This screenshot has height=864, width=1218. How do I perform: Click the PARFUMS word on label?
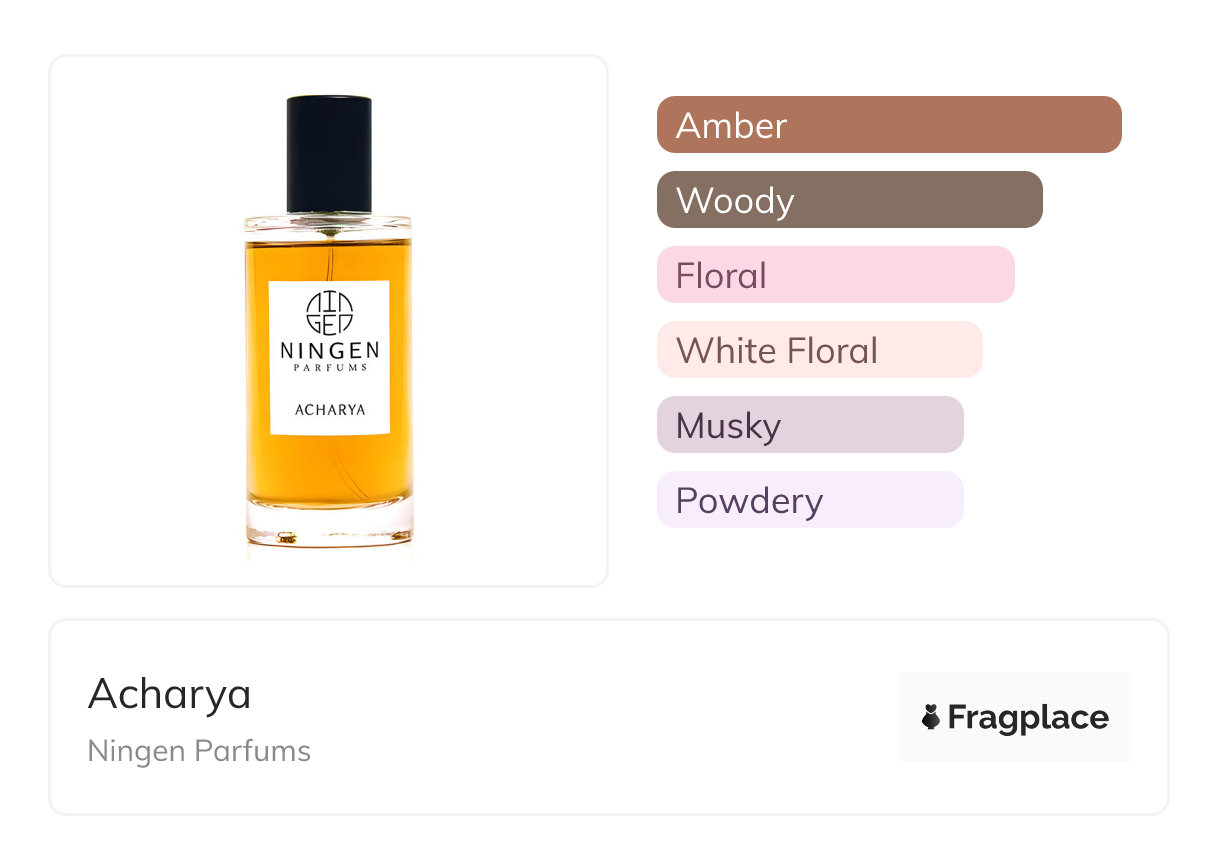pyautogui.click(x=329, y=368)
